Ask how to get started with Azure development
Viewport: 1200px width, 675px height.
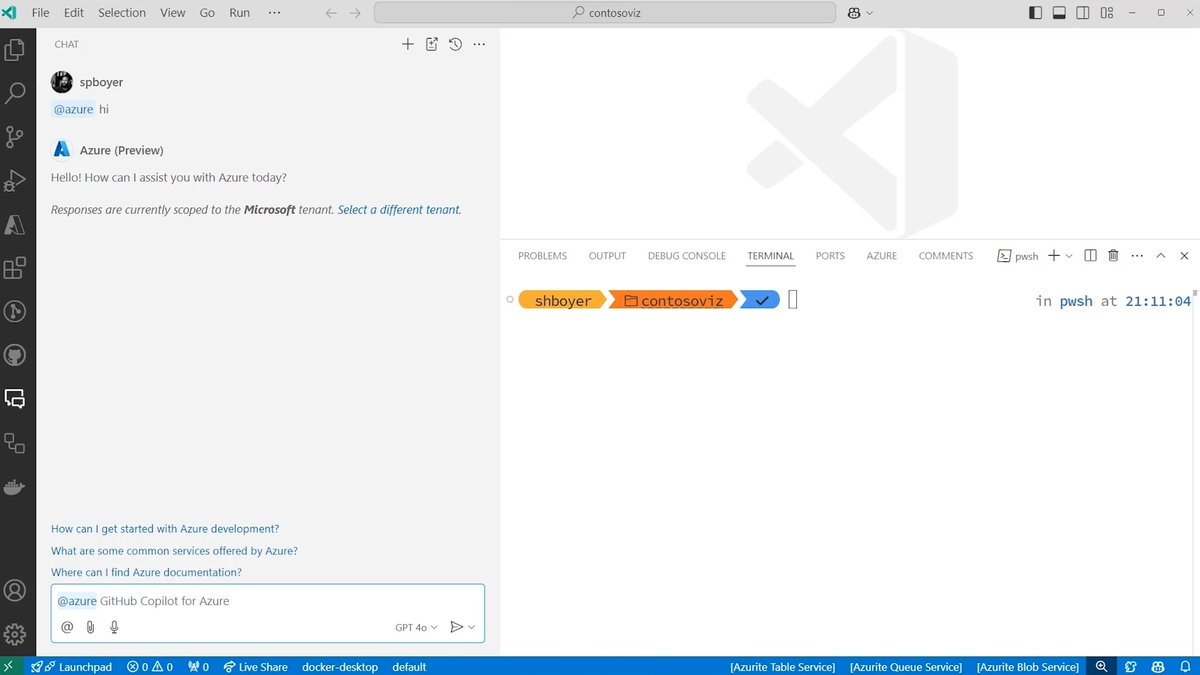(x=165, y=529)
